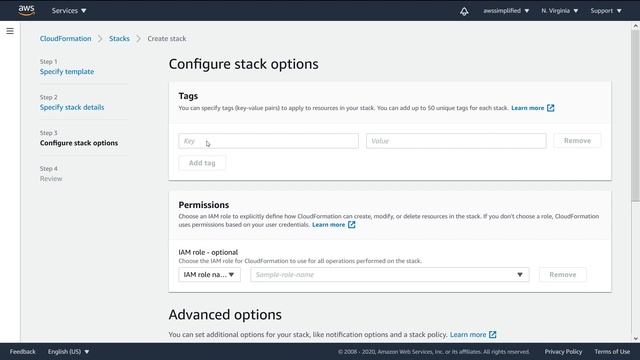
Task: Go back to Step 1 Specify template
Action: coord(67,71)
